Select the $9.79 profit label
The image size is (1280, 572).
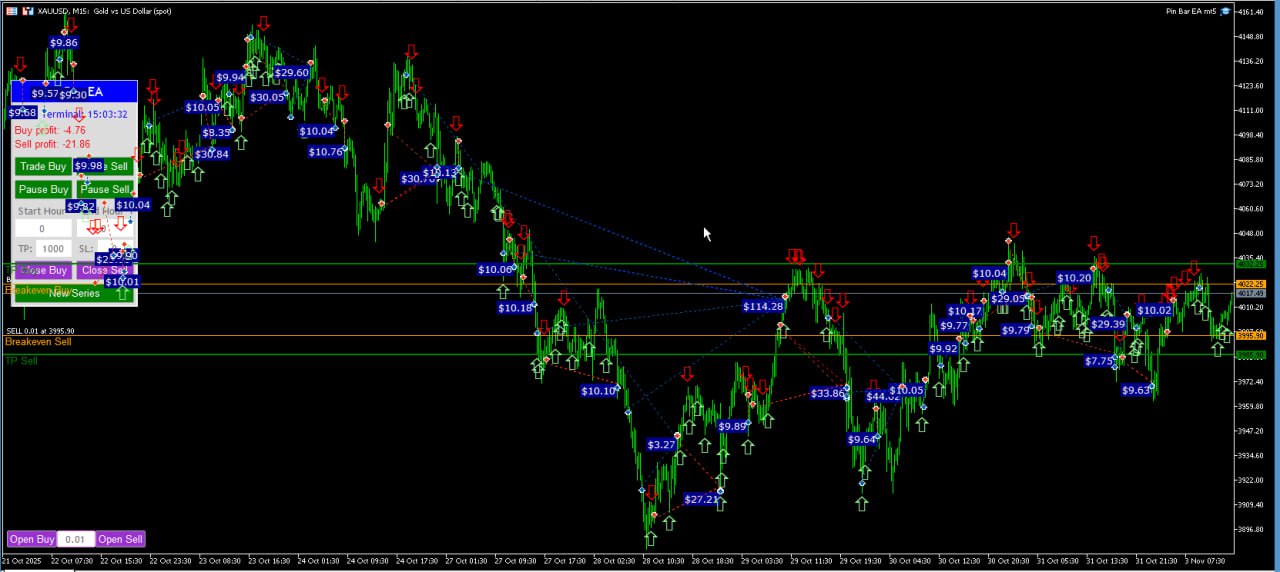coord(1016,330)
